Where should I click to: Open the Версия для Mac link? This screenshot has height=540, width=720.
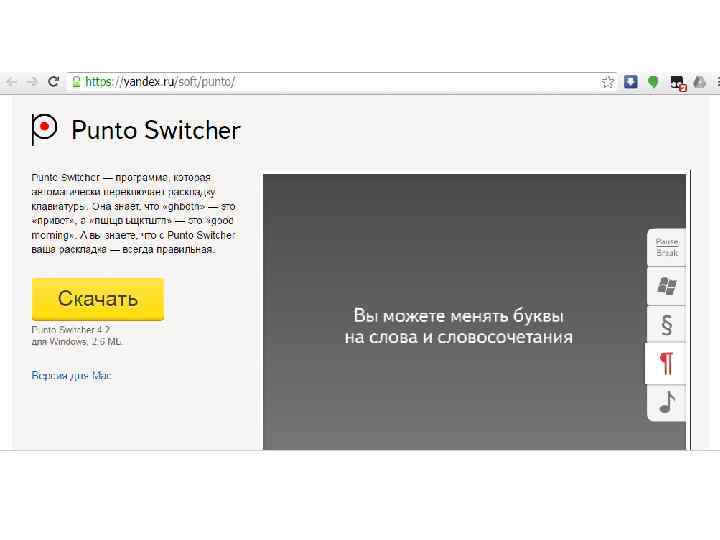coord(71,376)
